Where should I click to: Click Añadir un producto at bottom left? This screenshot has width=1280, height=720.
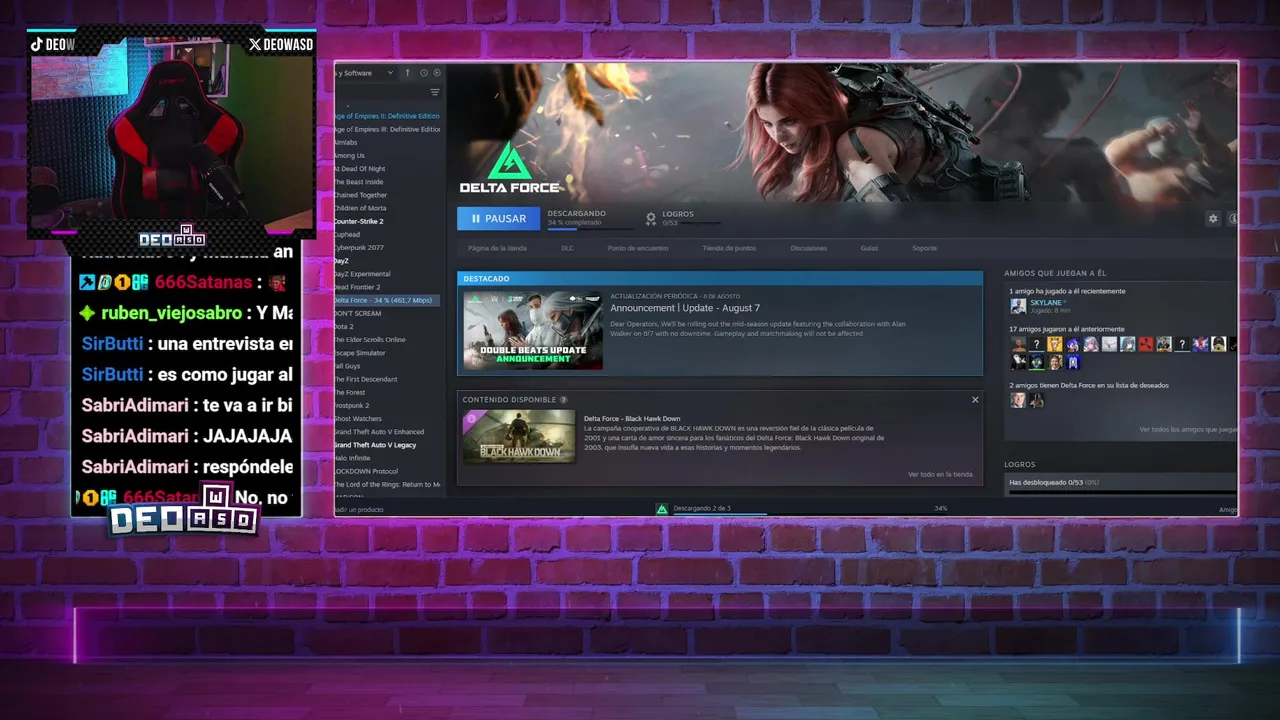coord(360,509)
